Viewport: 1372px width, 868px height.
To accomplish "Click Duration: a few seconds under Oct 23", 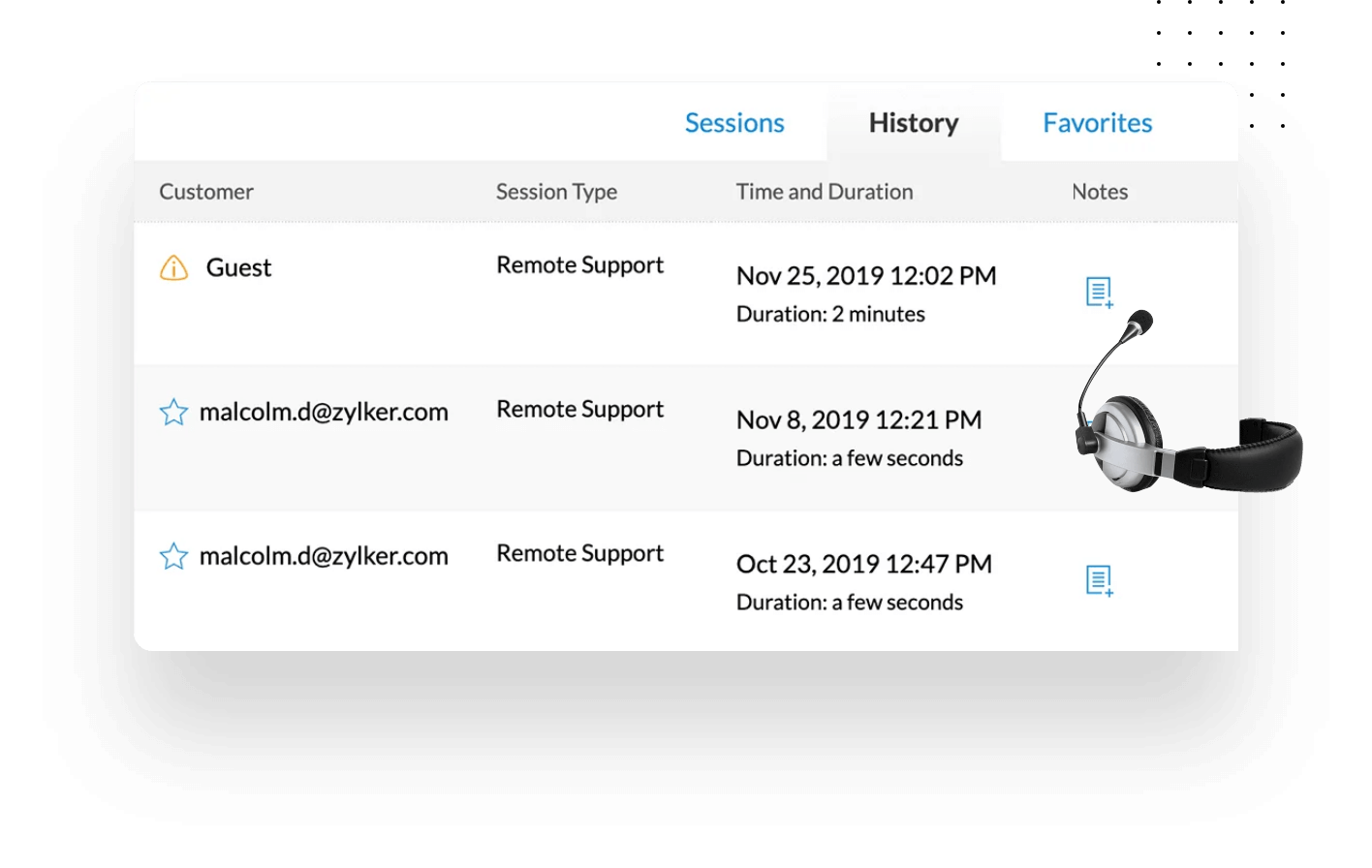I will pos(850,603).
